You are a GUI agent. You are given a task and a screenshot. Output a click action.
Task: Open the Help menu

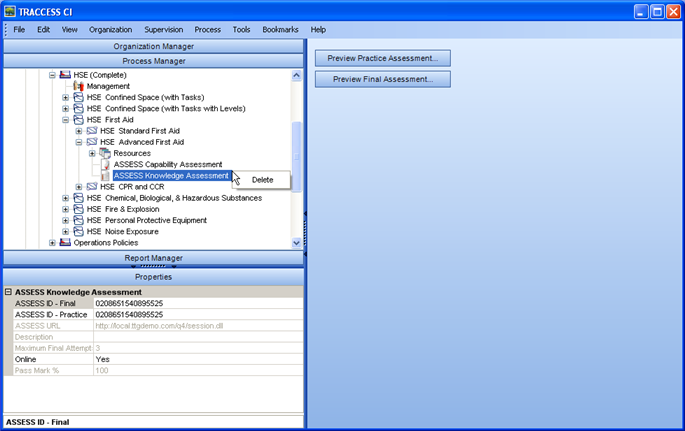(x=318, y=30)
